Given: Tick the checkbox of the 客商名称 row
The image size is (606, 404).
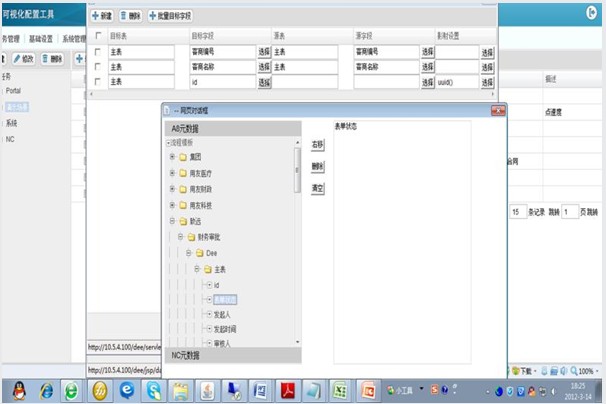Looking at the screenshot, I should (98, 66).
